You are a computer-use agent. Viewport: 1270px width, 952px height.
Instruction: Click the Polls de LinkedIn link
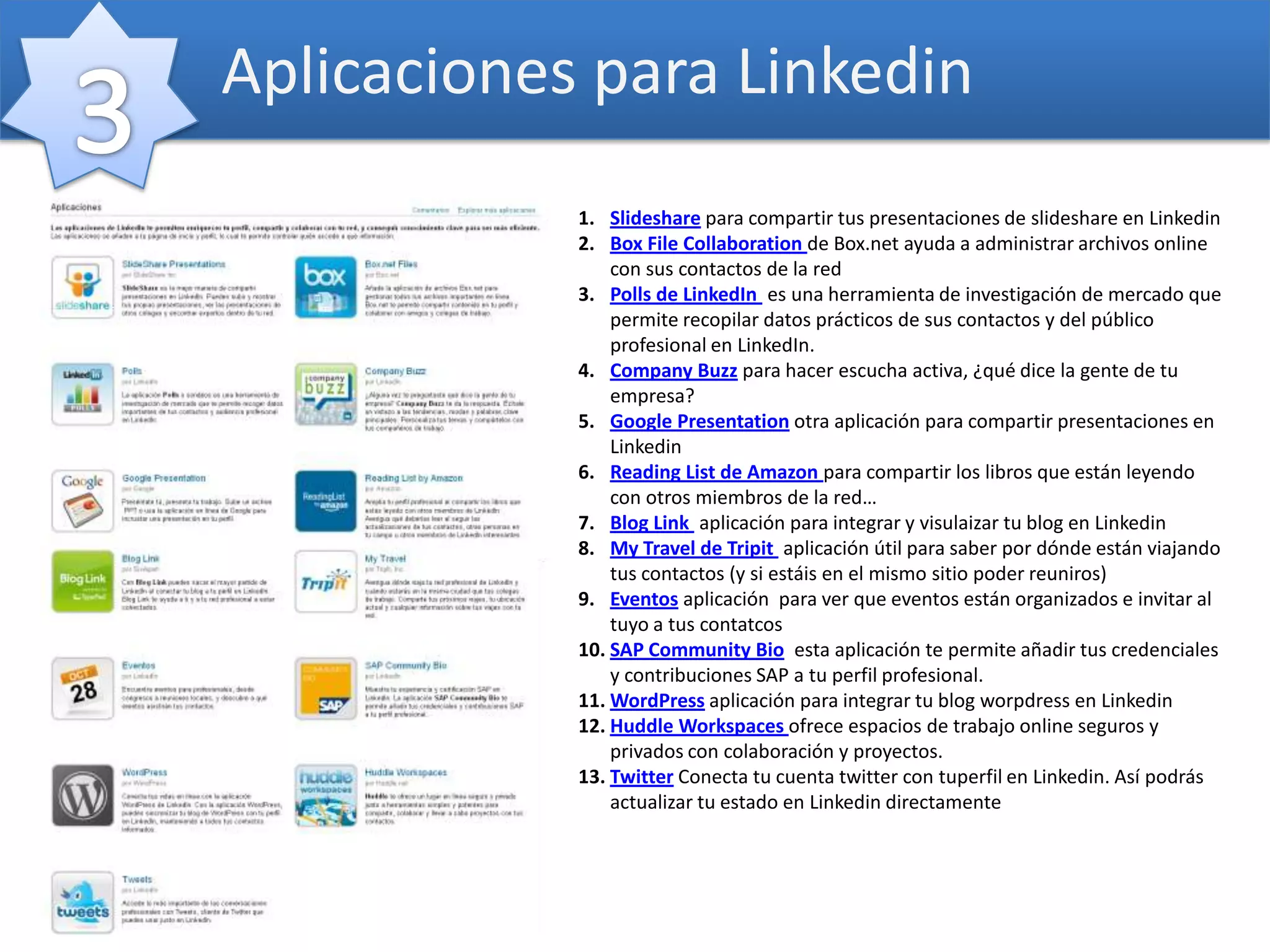685,294
